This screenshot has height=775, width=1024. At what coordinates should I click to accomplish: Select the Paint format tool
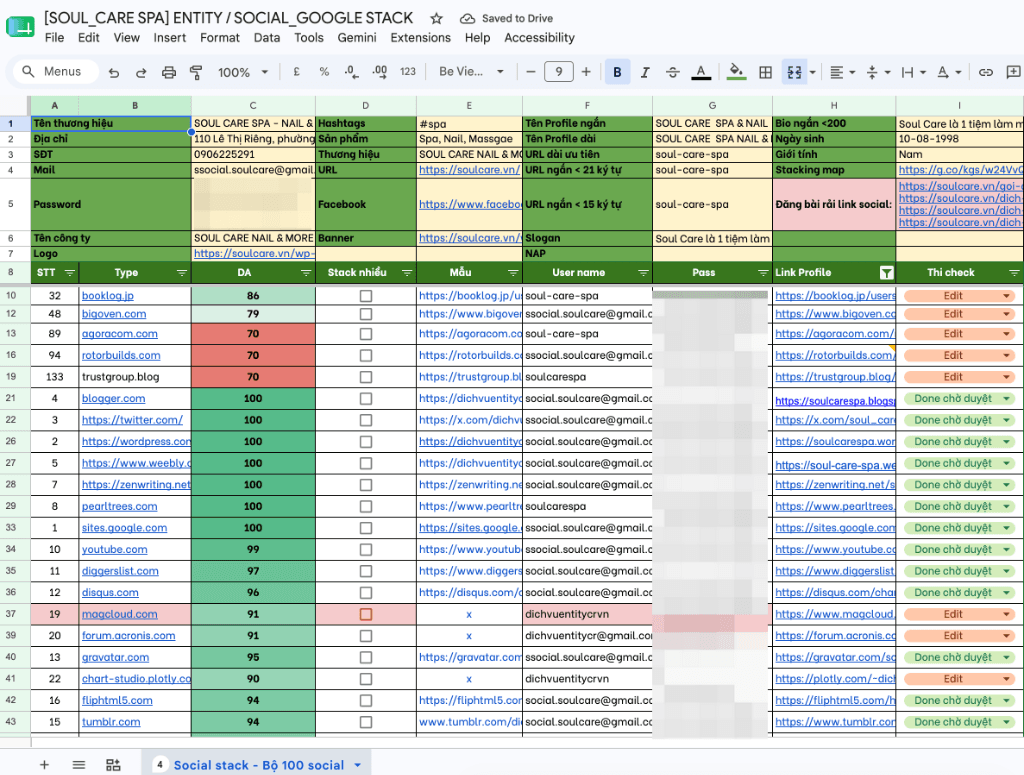pos(195,72)
